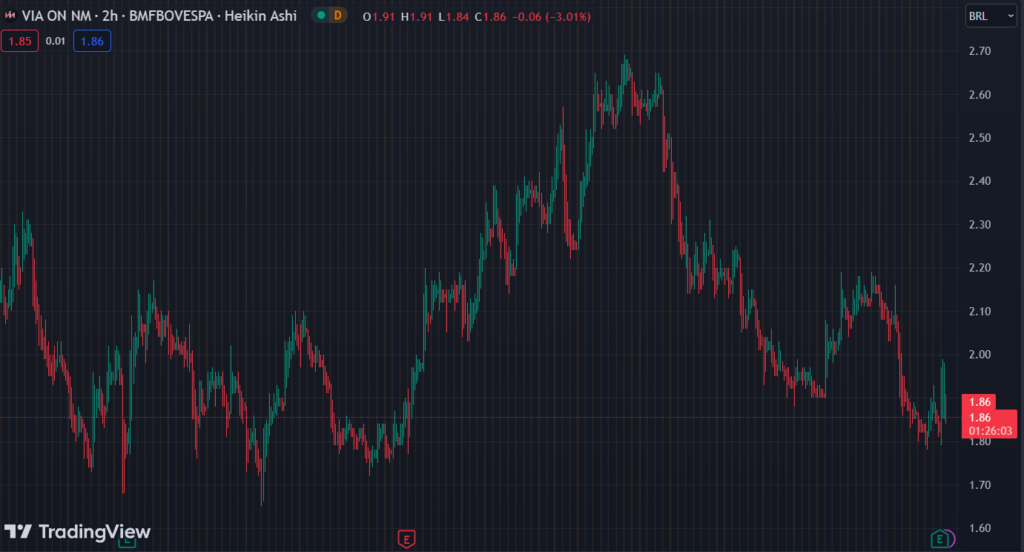
Task: Click the L1.84 low value
Action: click(453, 16)
